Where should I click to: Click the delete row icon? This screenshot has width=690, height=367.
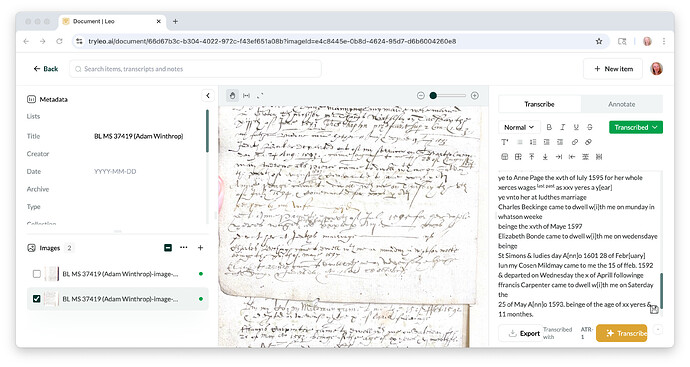(x=585, y=157)
